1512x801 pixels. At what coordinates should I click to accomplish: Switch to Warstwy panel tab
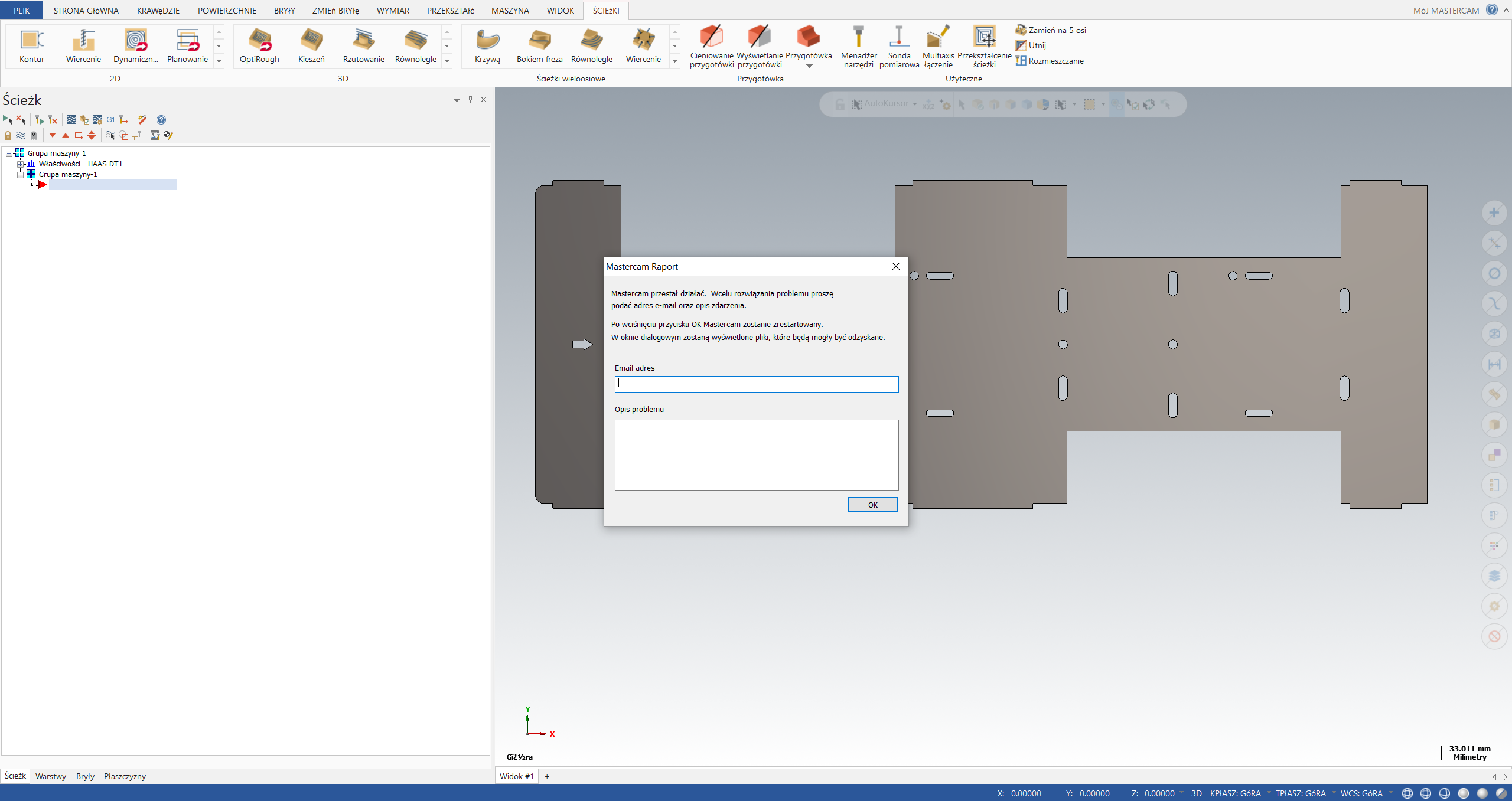[51, 776]
